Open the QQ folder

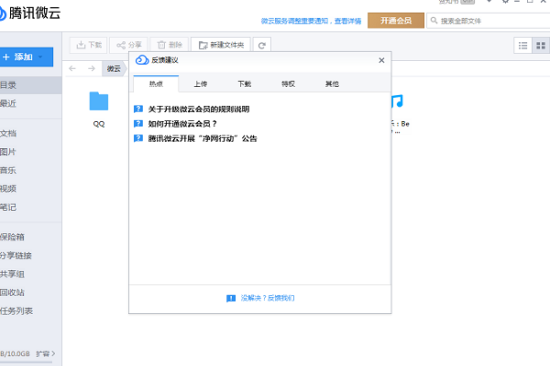click(99, 109)
